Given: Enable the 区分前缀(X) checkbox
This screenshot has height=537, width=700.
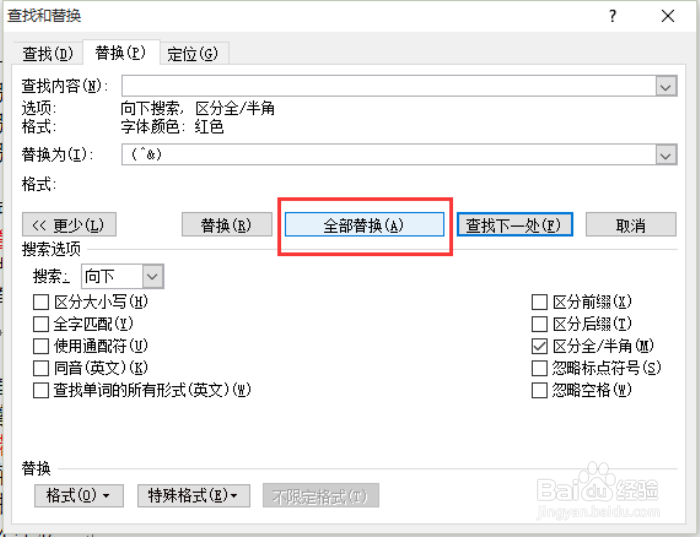Looking at the screenshot, I should (540, 302).
